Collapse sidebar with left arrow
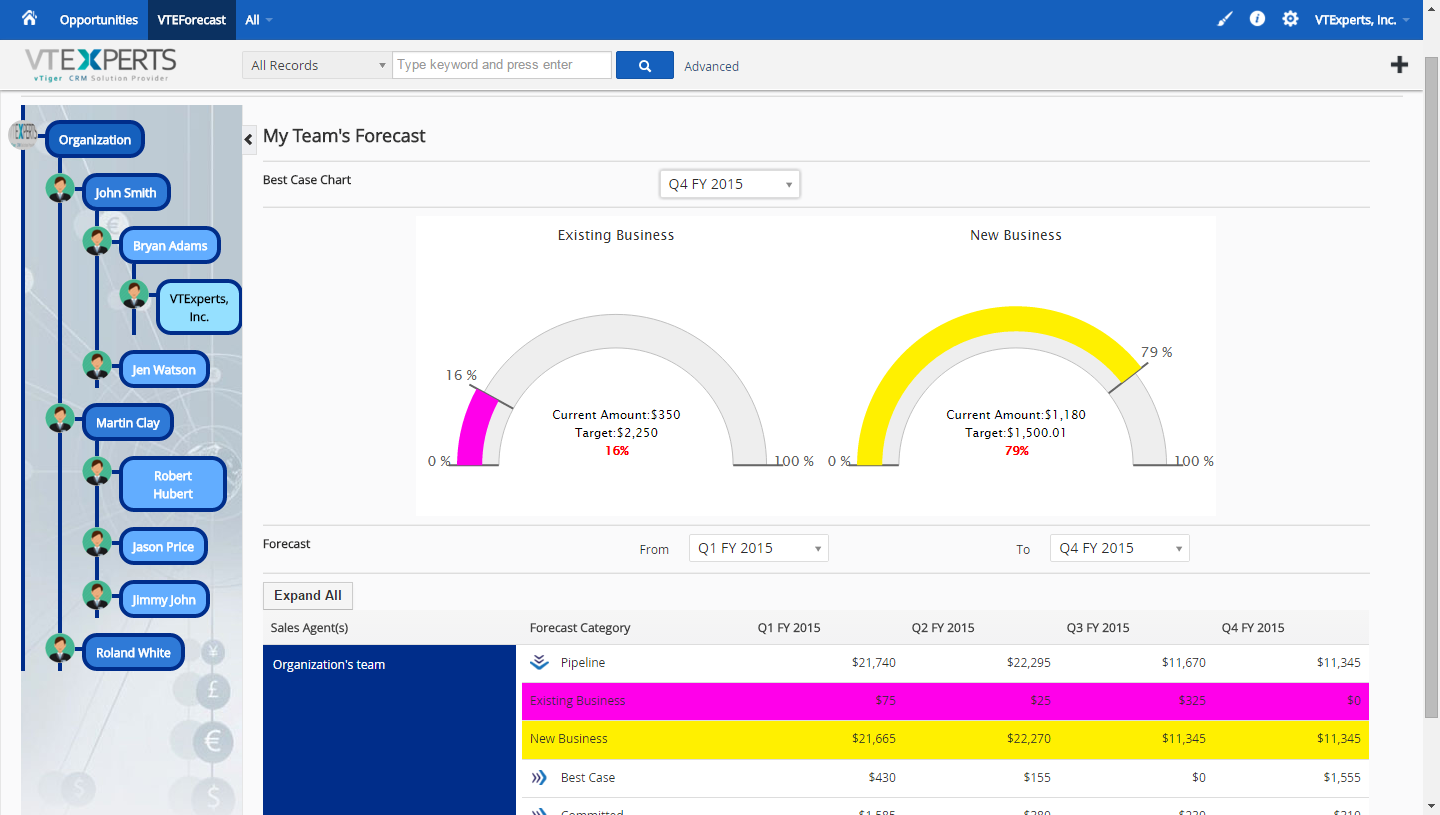The height and width of the screenshot is (815, 1440). [249, 140]
